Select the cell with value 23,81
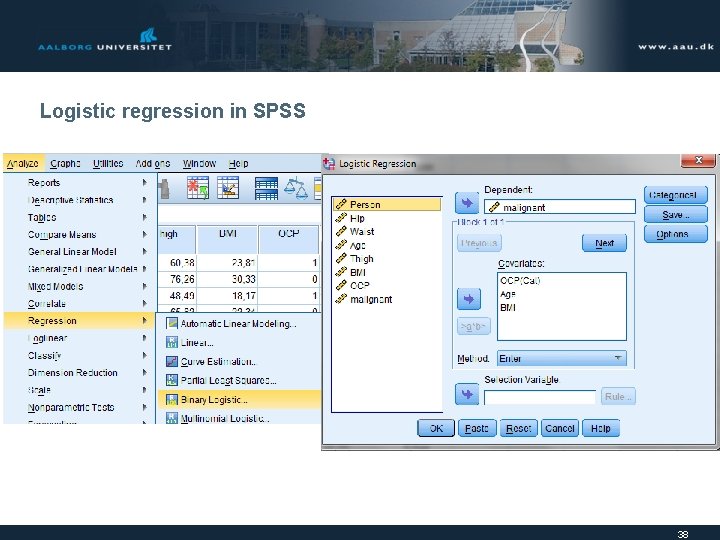Screen dimensions: 720x540 pos(227,263)
